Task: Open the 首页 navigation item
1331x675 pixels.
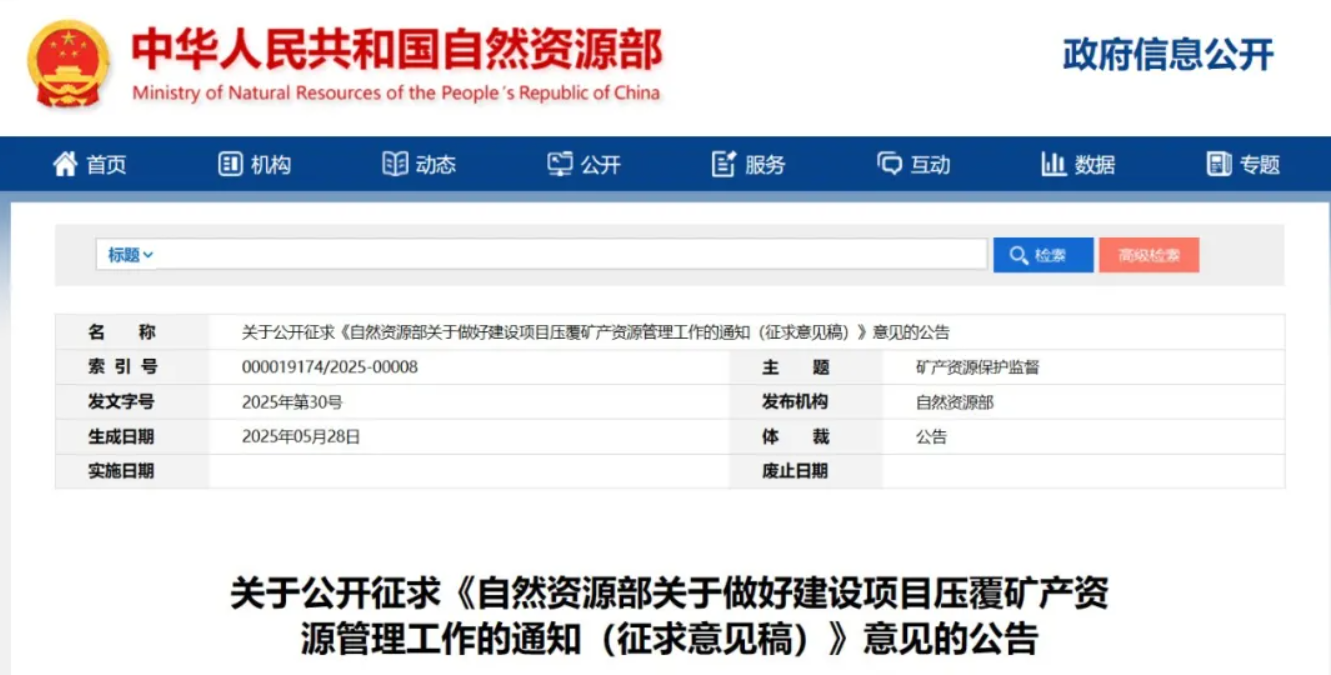Action: click(x=90, y=164)
